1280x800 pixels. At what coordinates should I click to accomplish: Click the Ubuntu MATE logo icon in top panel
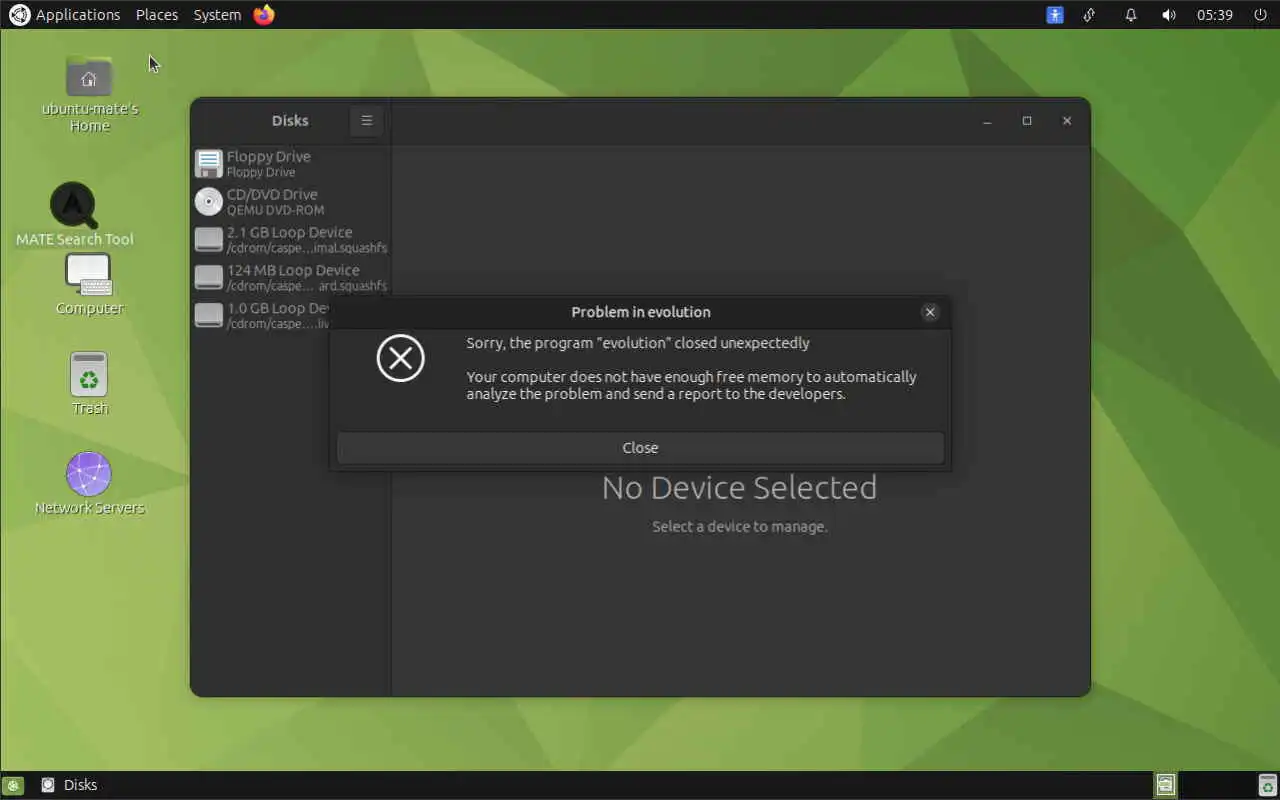tap(19, 15)
